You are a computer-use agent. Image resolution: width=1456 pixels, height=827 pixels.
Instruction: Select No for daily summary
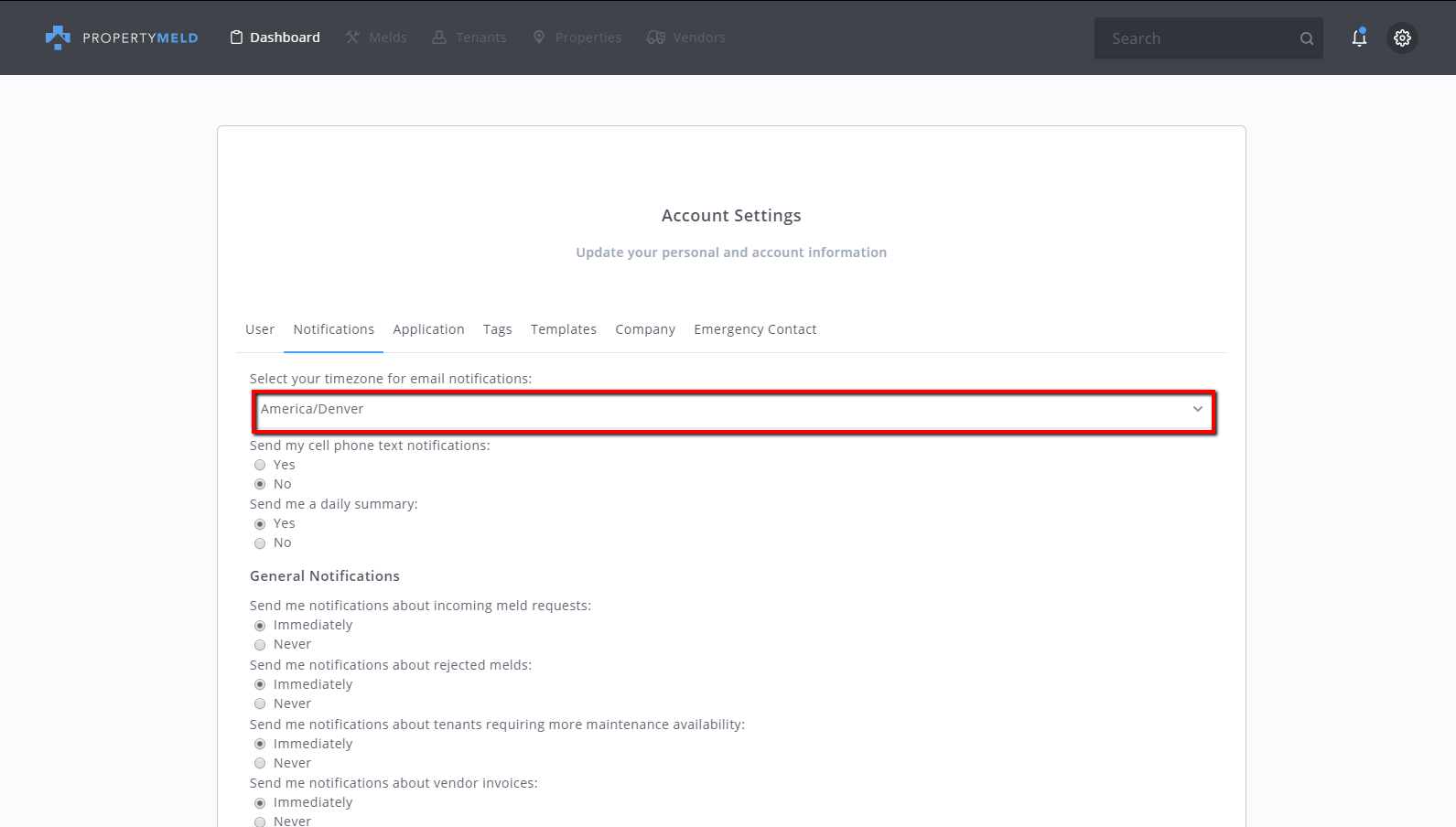[260, 543]
